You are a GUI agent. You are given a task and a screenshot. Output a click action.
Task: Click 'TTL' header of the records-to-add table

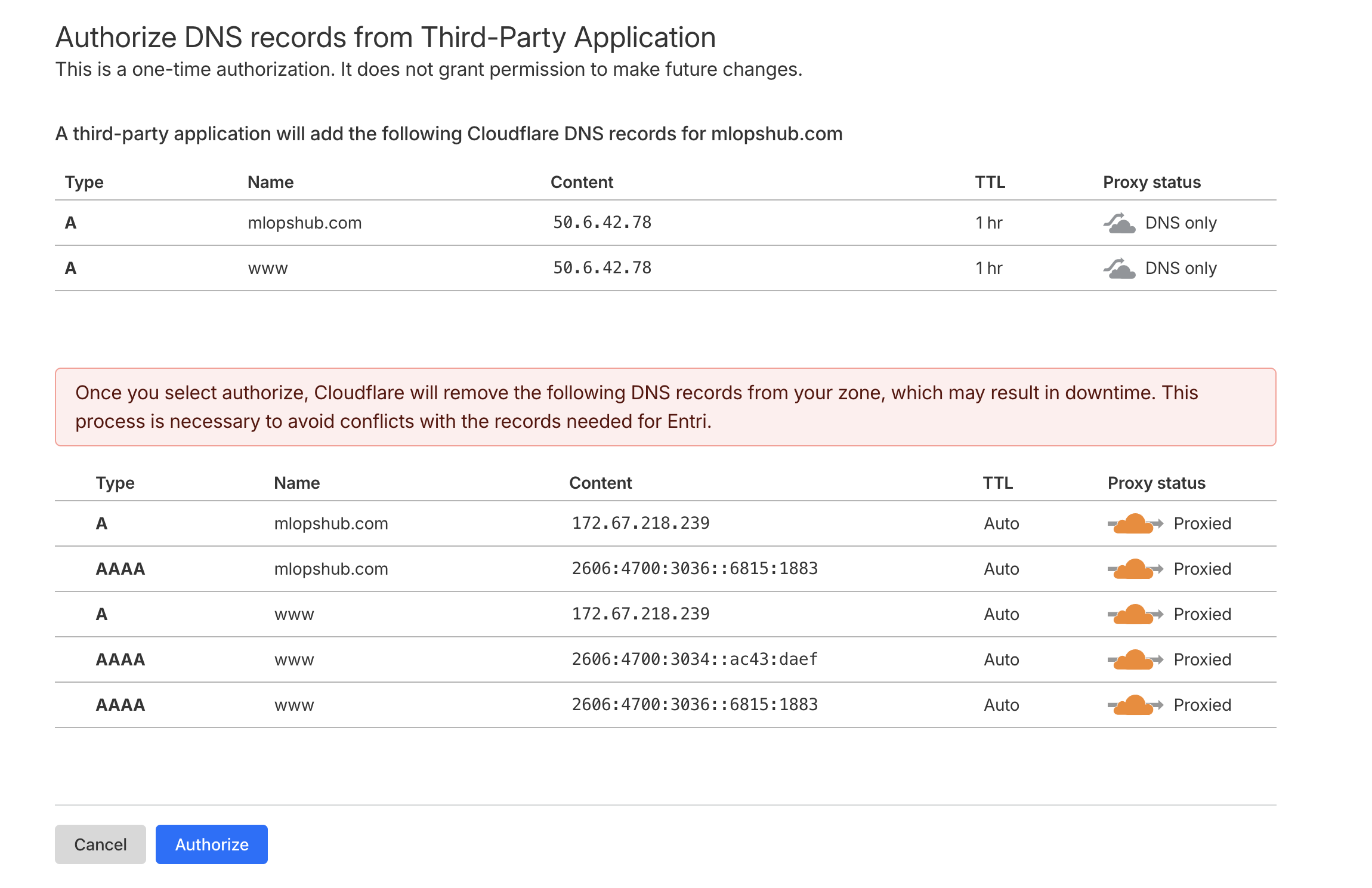pos(990,182)
